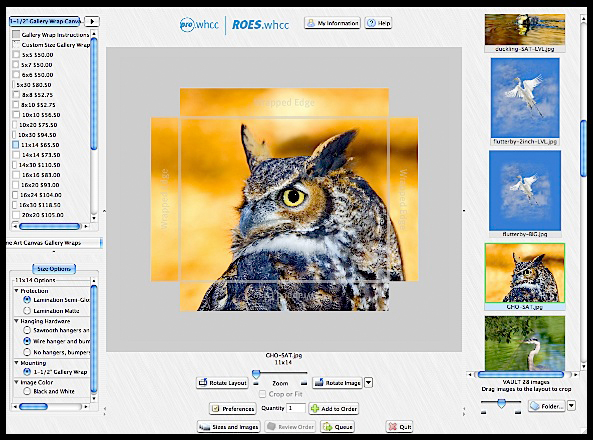Click the large thumbnail size icon
This screenshot has height=440, width=593.
click(518, 412)
